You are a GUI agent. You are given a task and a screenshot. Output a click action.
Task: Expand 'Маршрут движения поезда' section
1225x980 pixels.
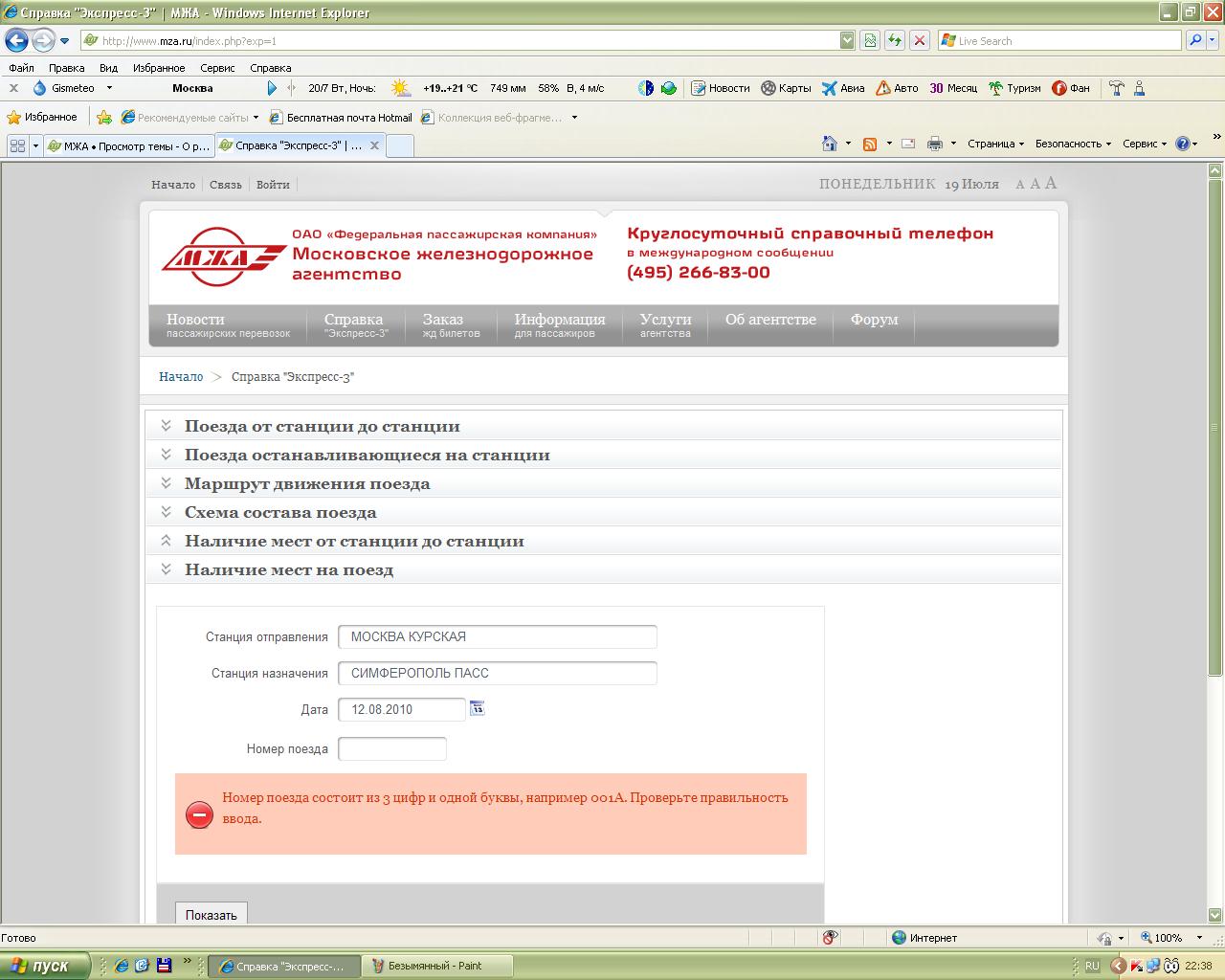[306, 483]
